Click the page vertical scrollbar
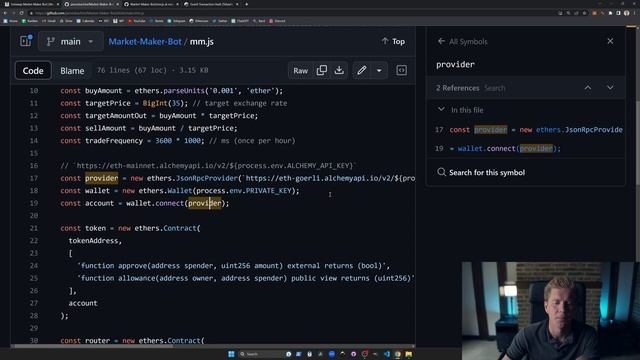This screenshot has height=360, width=640. (x=638, y=143)
